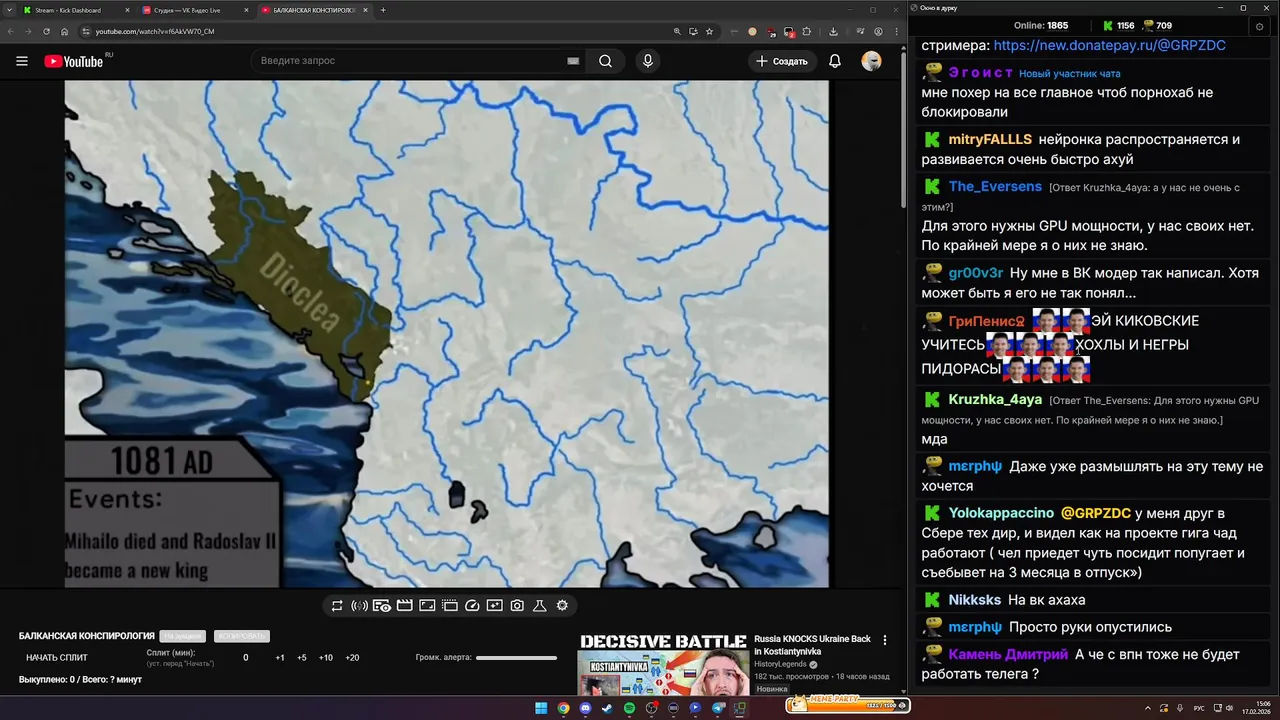Adjust the Громк. алерта volume slider
Screen dimensions: 1280x720
click(x=516, y=658)
